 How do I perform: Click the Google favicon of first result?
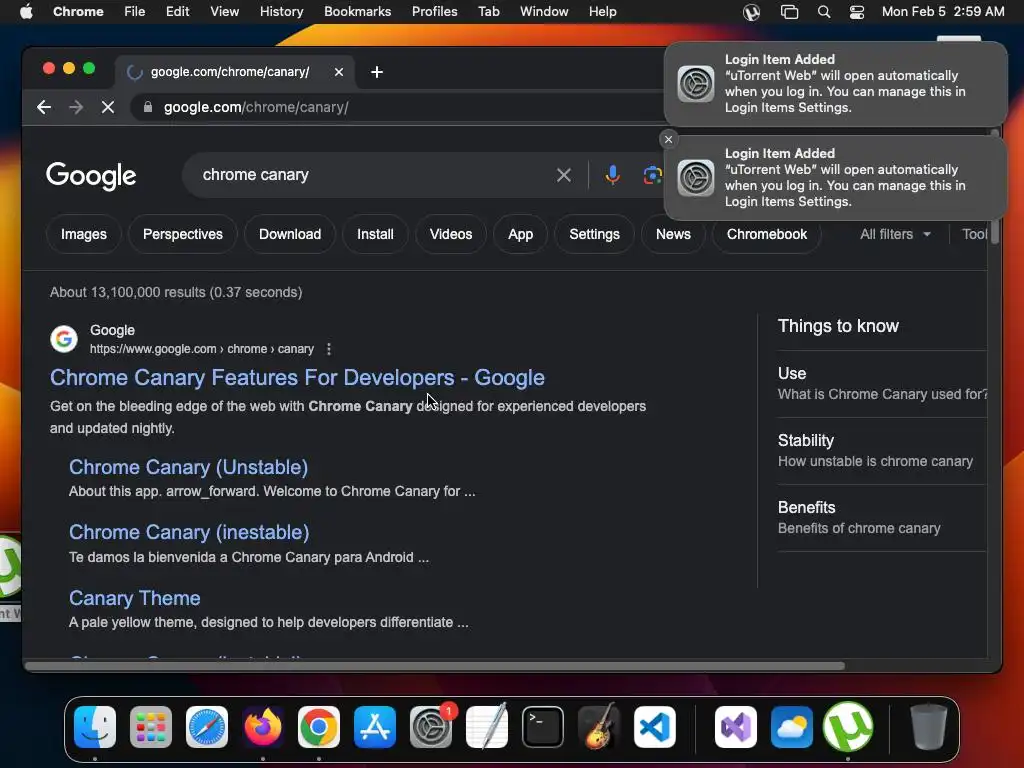[64, 339]
